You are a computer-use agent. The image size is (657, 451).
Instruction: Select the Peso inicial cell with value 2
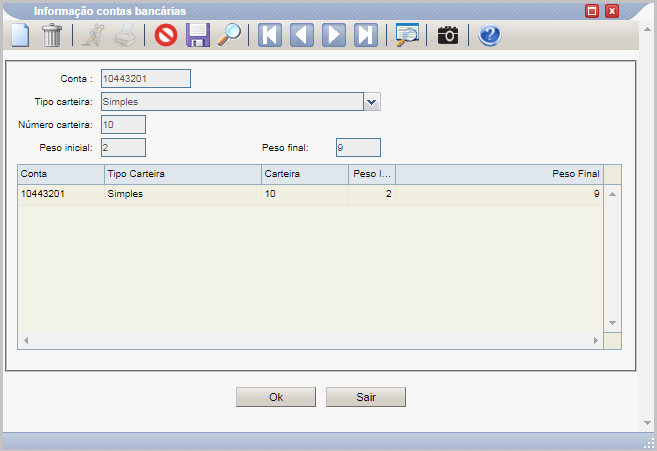pos(372,194)
